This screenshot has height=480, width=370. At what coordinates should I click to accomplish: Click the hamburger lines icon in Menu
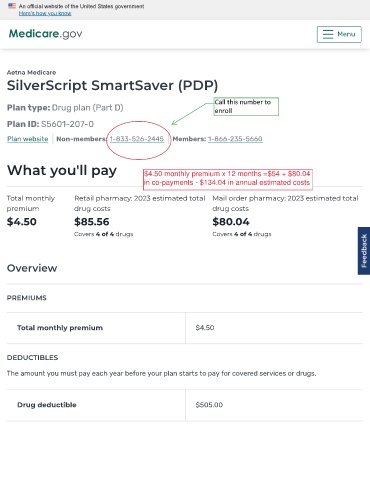point(328,34)
